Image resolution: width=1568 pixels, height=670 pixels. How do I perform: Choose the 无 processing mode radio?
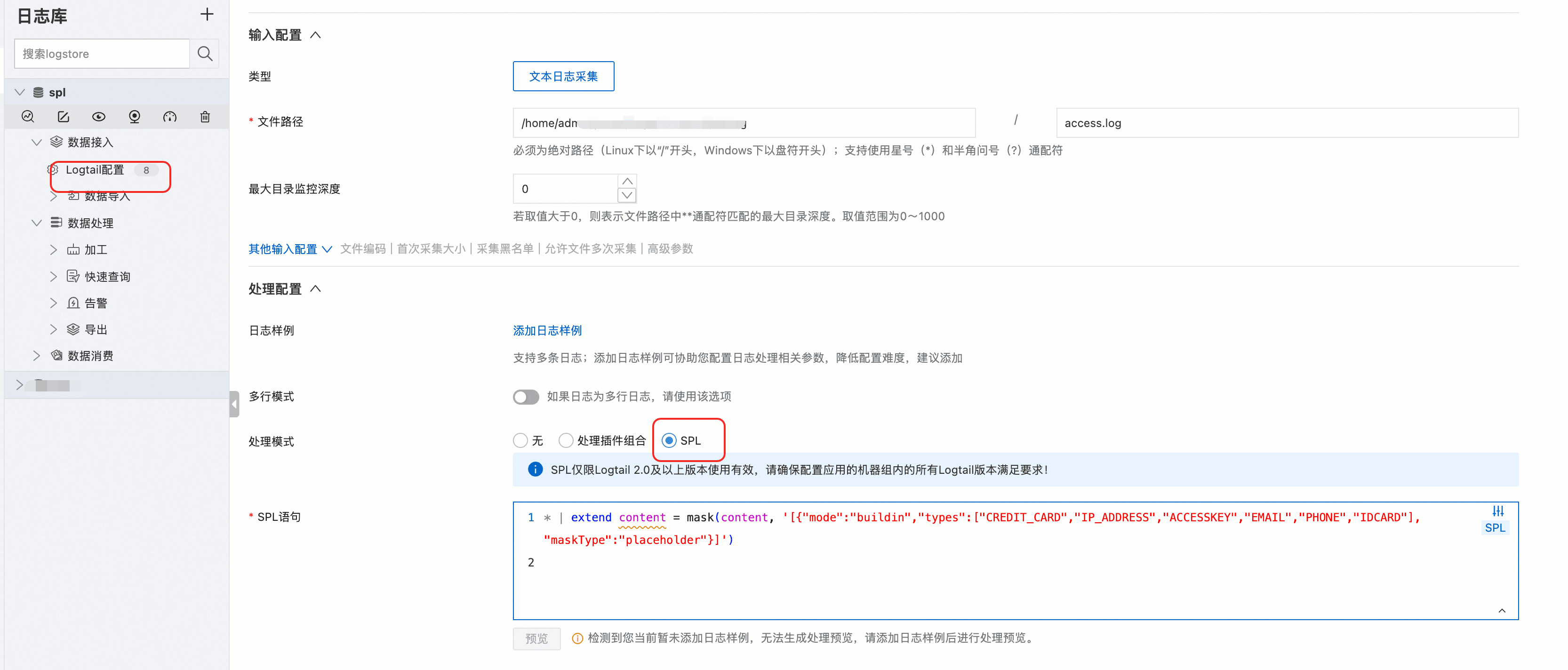coord(520,440)
